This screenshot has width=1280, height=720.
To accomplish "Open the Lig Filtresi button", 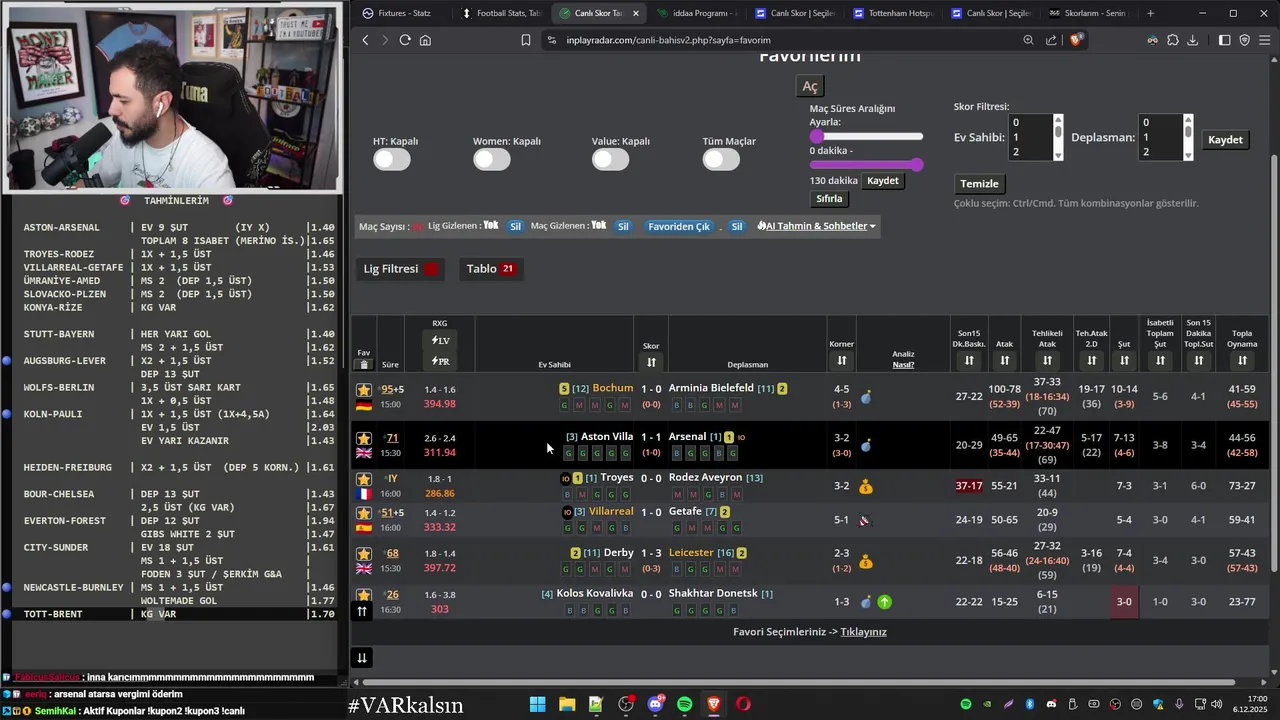I will point(402,268).
